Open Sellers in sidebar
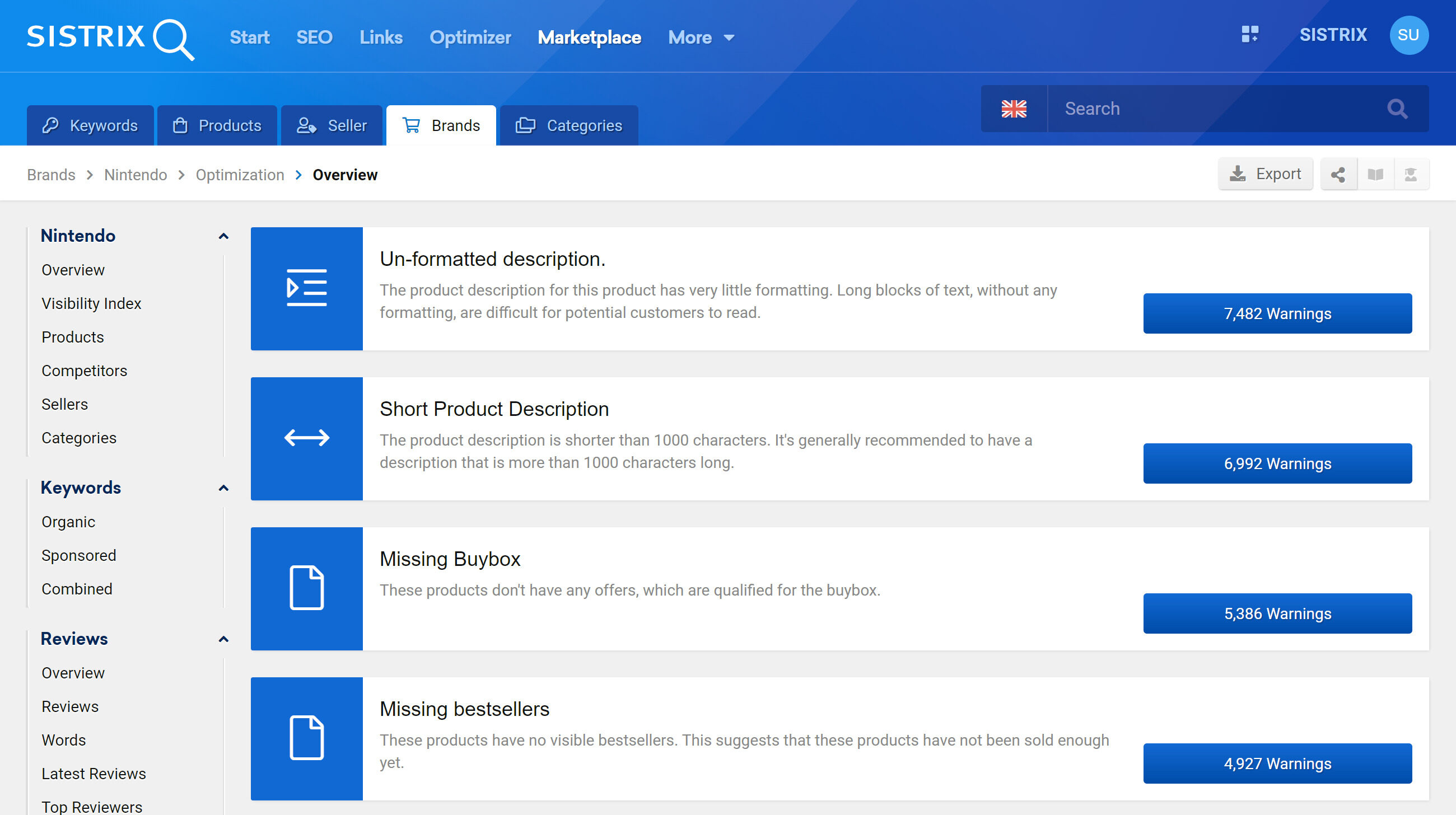The image size is (1456, 815). point(64,404)
